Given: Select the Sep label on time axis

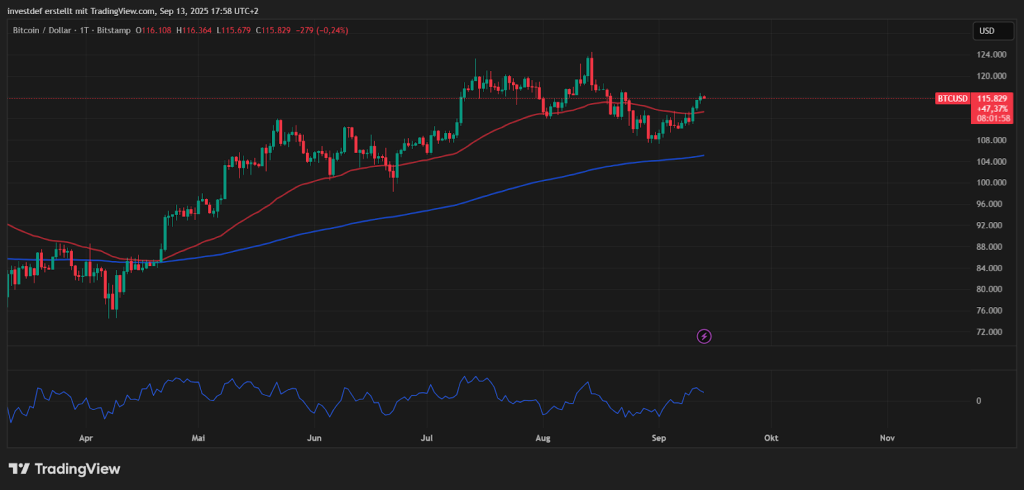Looking at the screenshot, I should [659, 437].
